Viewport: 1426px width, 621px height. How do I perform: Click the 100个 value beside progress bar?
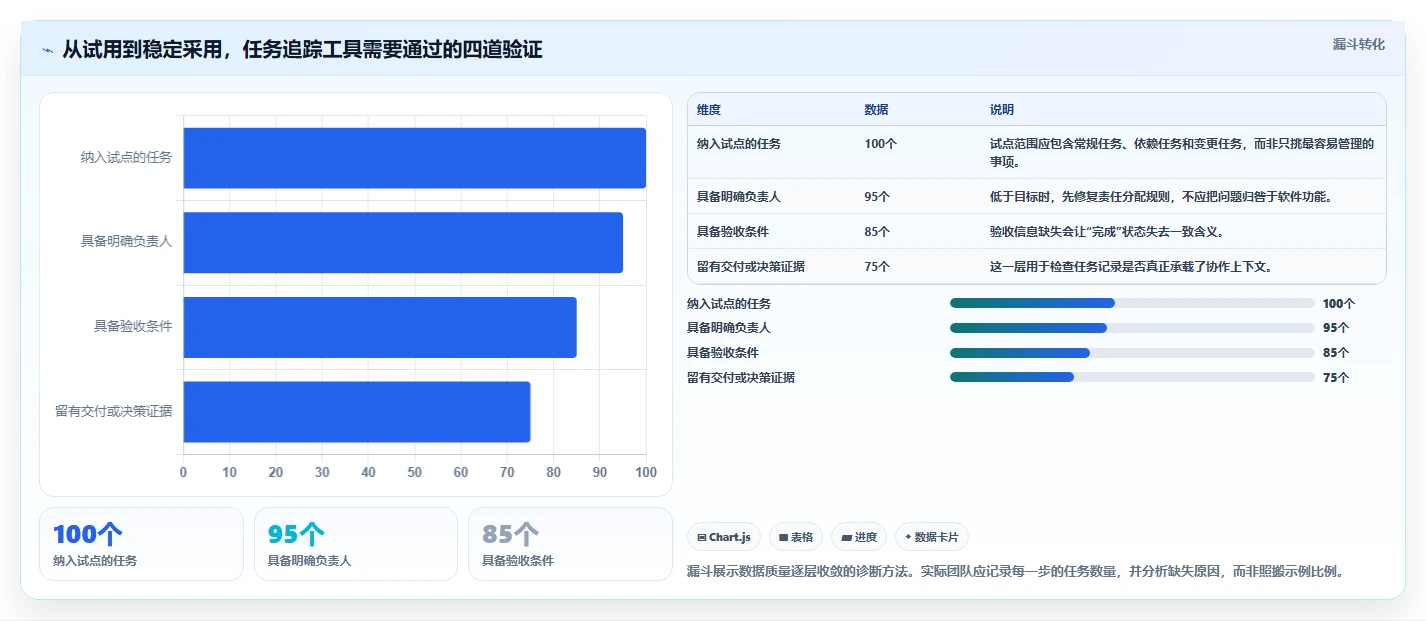point(1339,304)
